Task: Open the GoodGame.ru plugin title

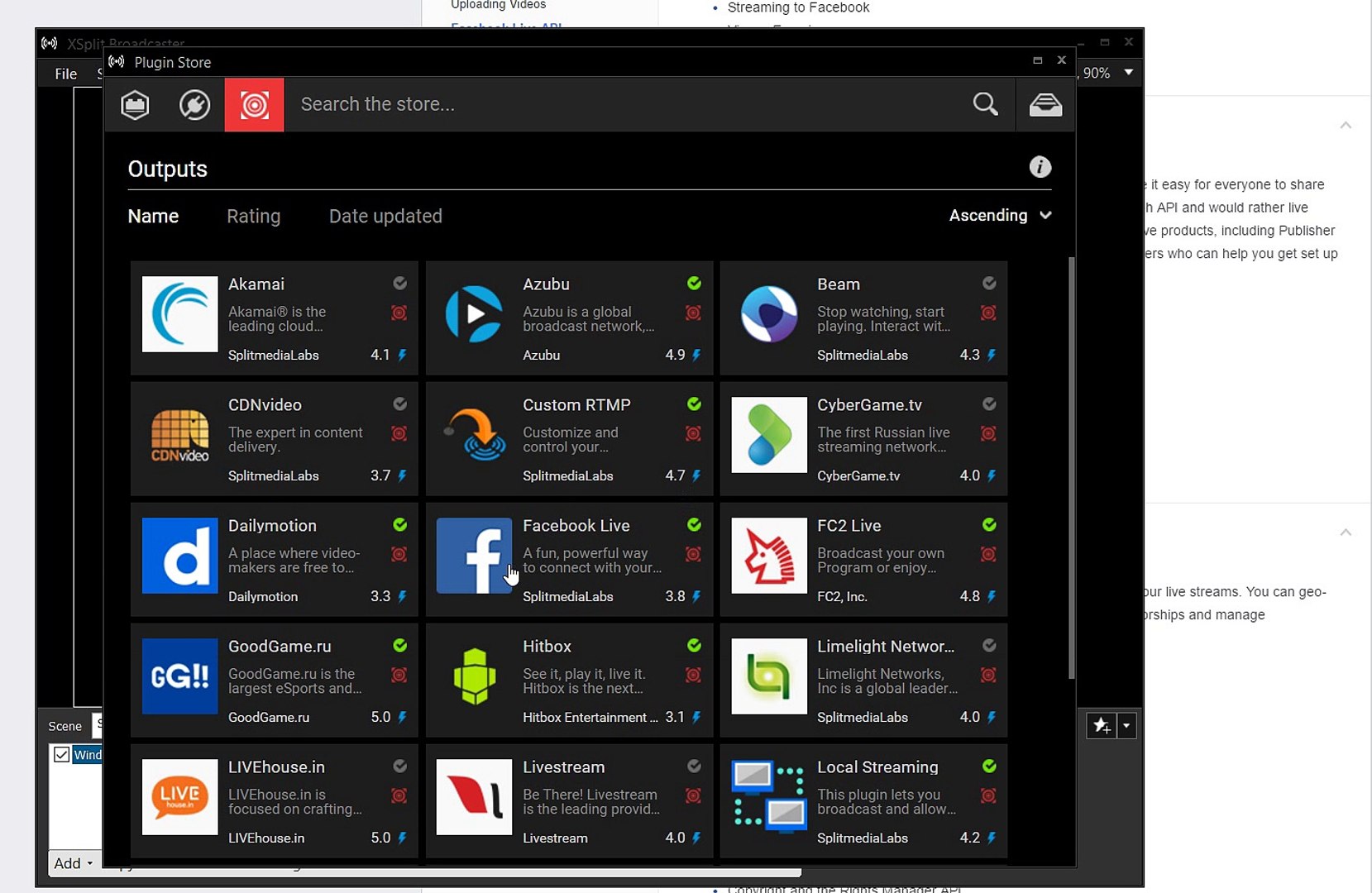Action: [280, 647]
